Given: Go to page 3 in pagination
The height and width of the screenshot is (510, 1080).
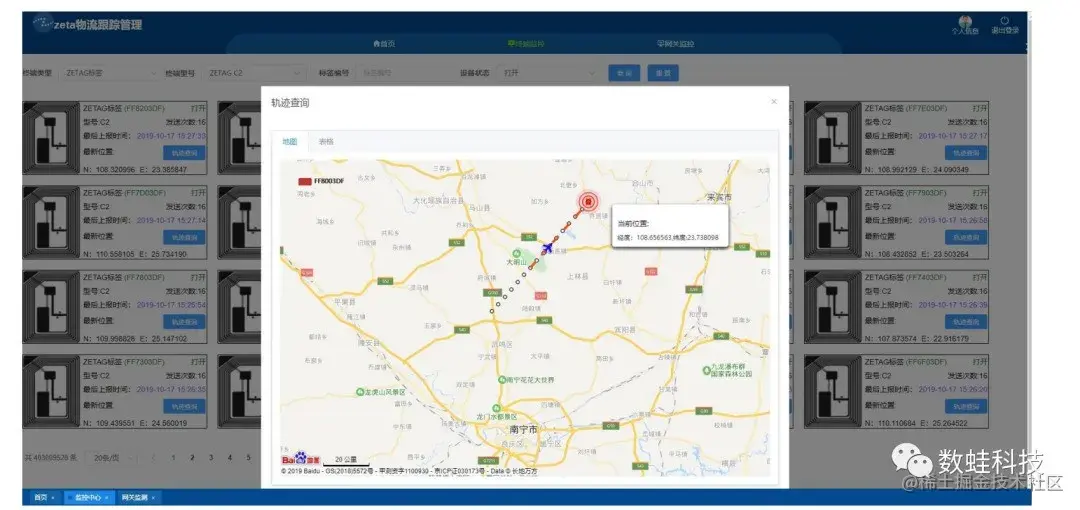Looking at the screenshot, I should pos(211,458).
